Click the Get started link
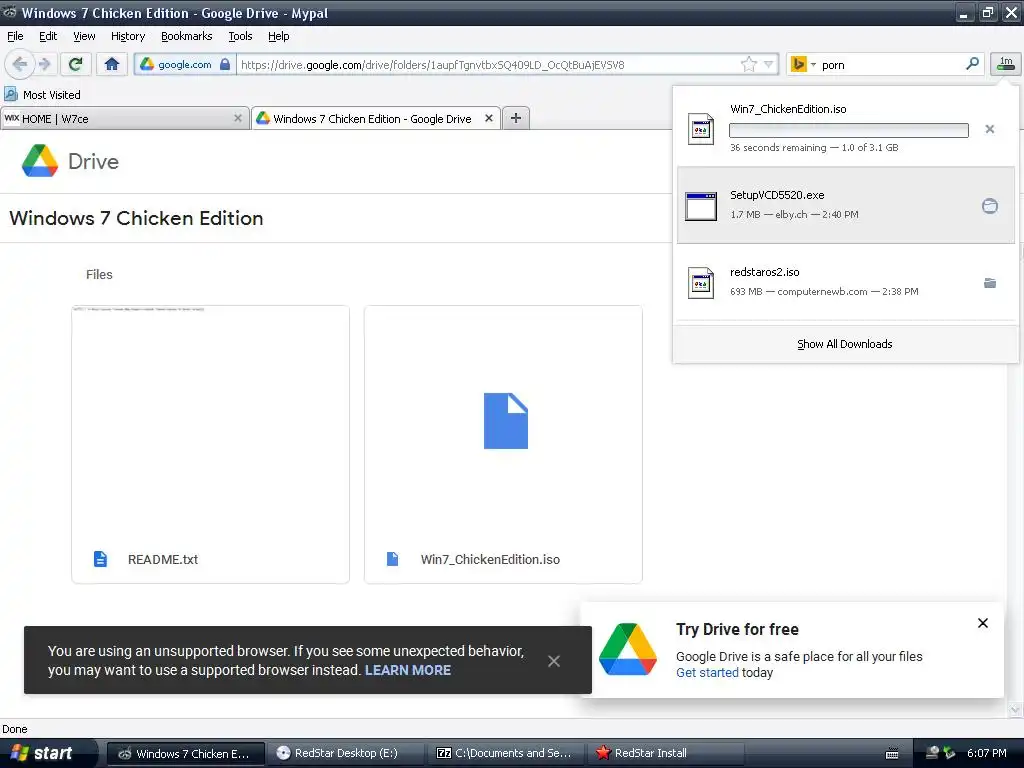The image size is (1024, 768). pyautogui.click(x=707, y=673)
